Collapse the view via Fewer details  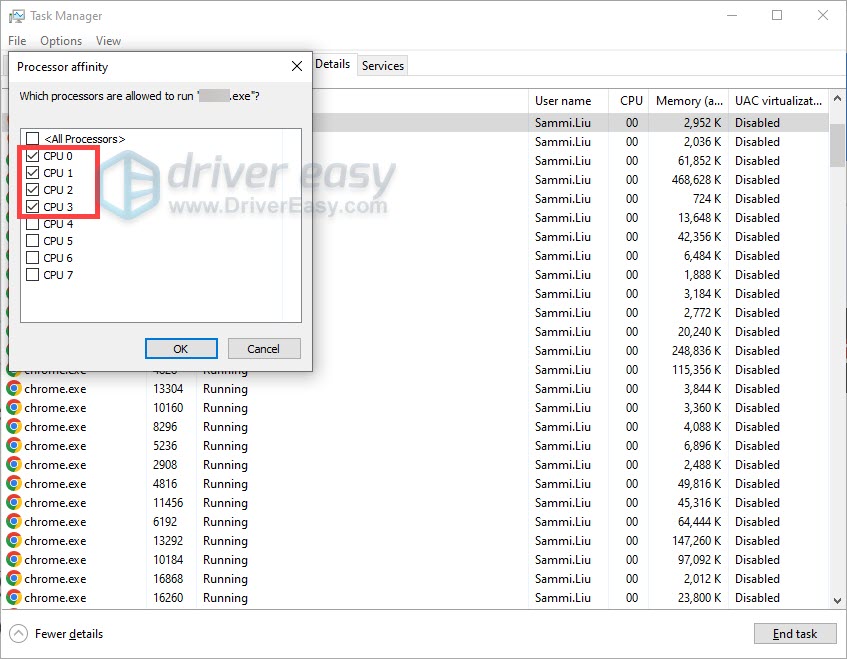[x=56, y=633]
